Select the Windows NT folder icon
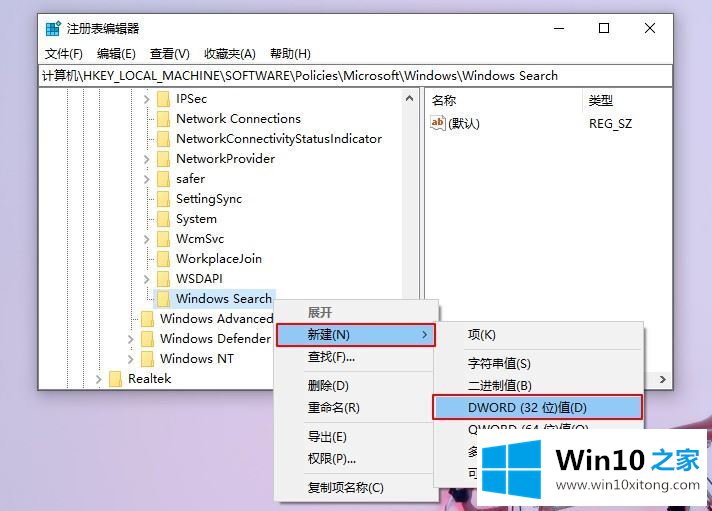 pyautogui.click(x=147, y=359)
